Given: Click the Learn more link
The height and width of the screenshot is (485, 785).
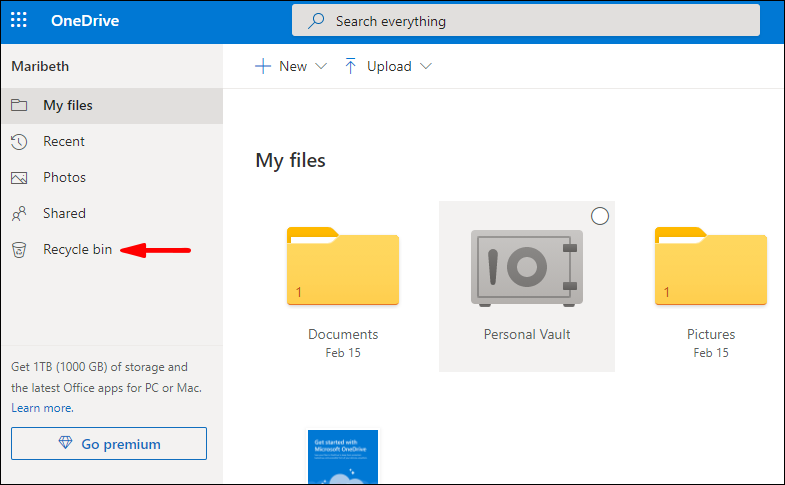Looking at the screenshot, I should click(42, 408).
